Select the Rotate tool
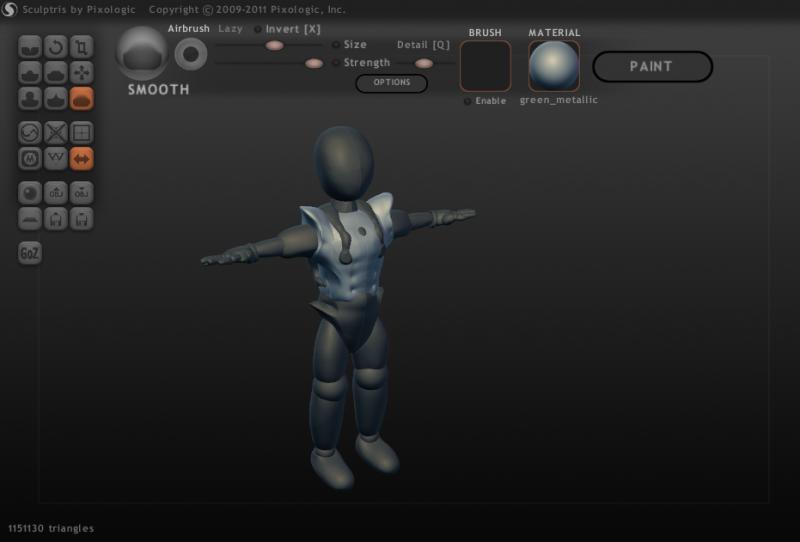Screen dimensions: 800x542 pyautogui.click(x=56, y=47)
